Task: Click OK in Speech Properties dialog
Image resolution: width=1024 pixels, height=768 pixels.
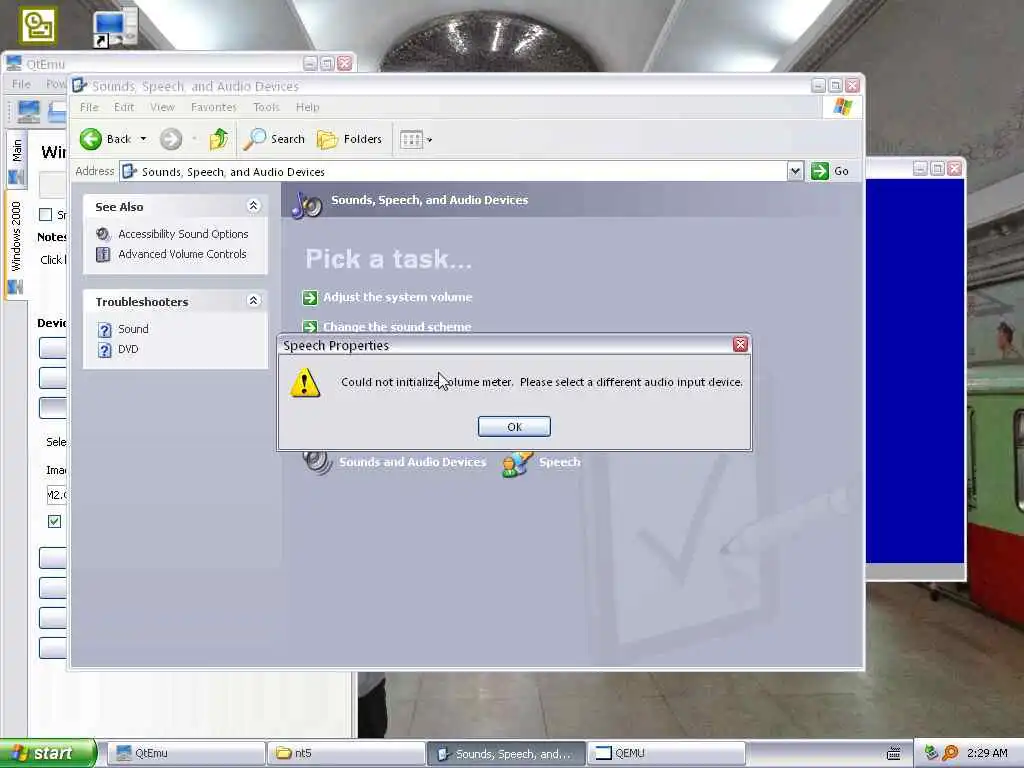Action: [x=514, y=426]
